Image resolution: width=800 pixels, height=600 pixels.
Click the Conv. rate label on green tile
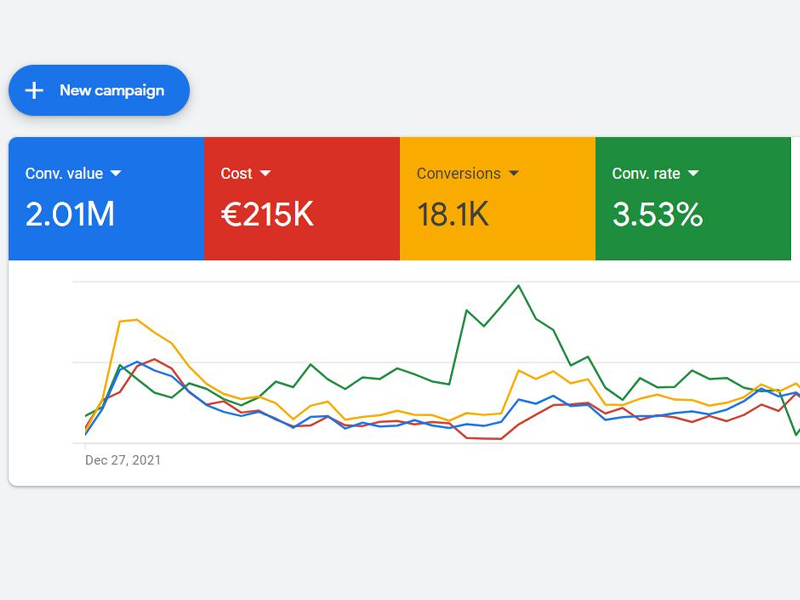646,174
